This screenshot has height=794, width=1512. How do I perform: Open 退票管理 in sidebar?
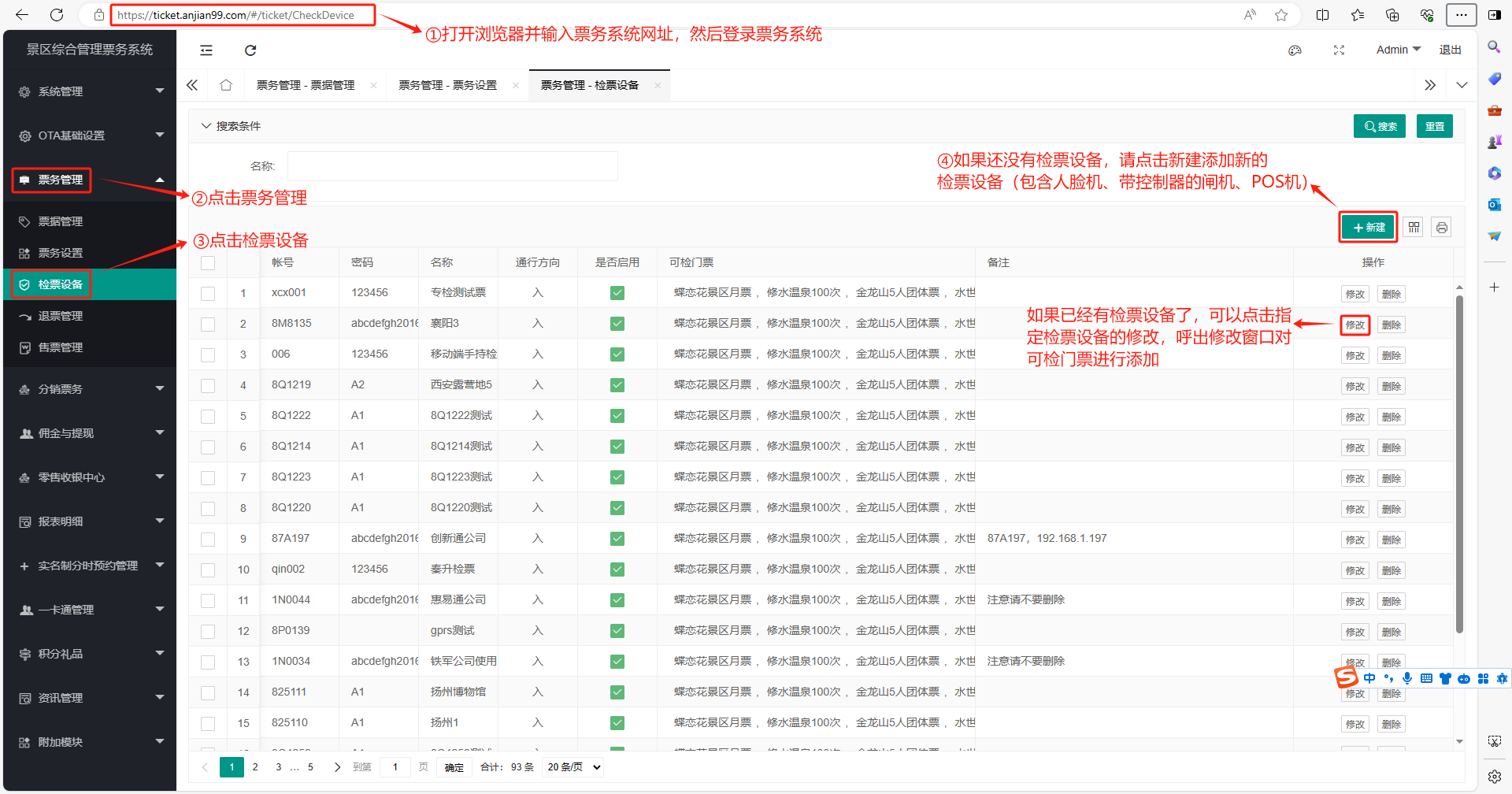tap(90, 316)
